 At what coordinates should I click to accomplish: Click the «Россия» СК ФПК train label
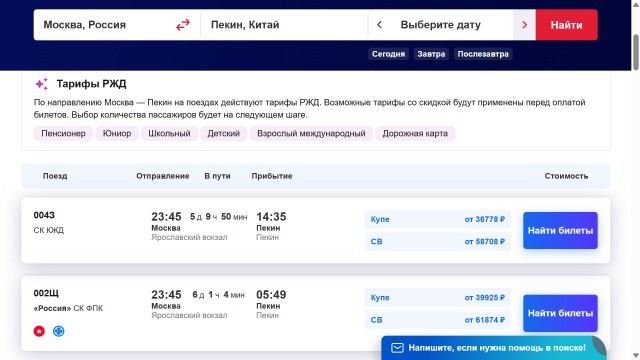point(68,308)
